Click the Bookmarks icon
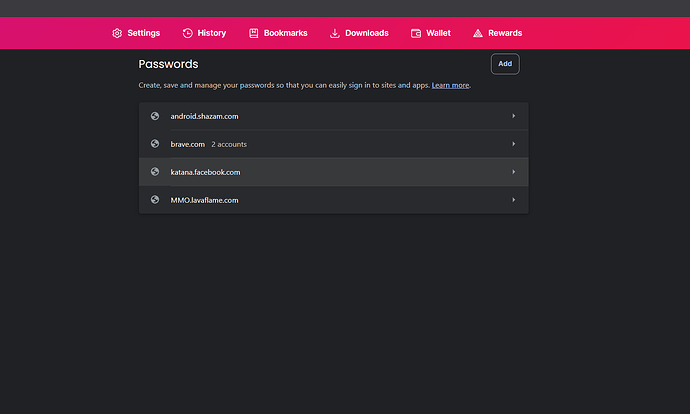 click(254, 33)
